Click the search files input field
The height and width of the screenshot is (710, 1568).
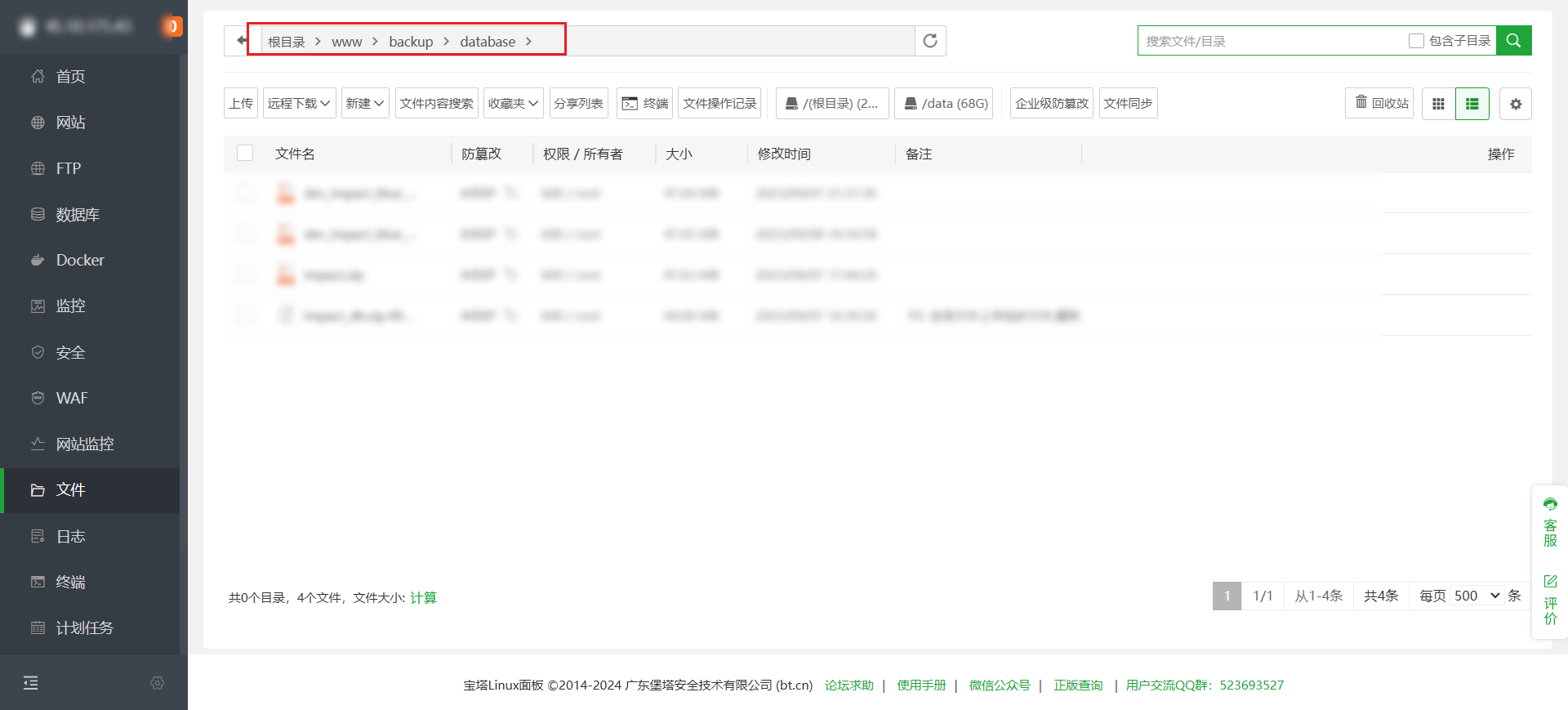tap(1270, 41)
